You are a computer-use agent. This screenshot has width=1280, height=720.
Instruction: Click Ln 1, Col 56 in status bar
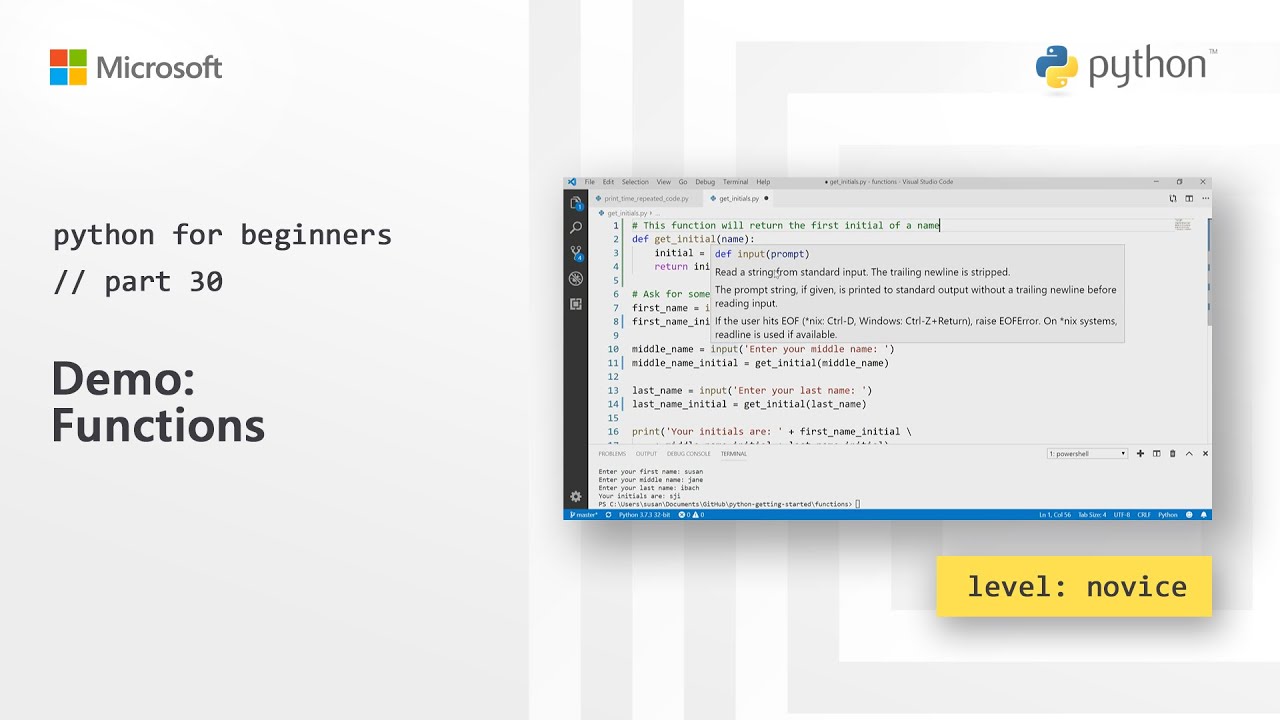click(1054, 515)
